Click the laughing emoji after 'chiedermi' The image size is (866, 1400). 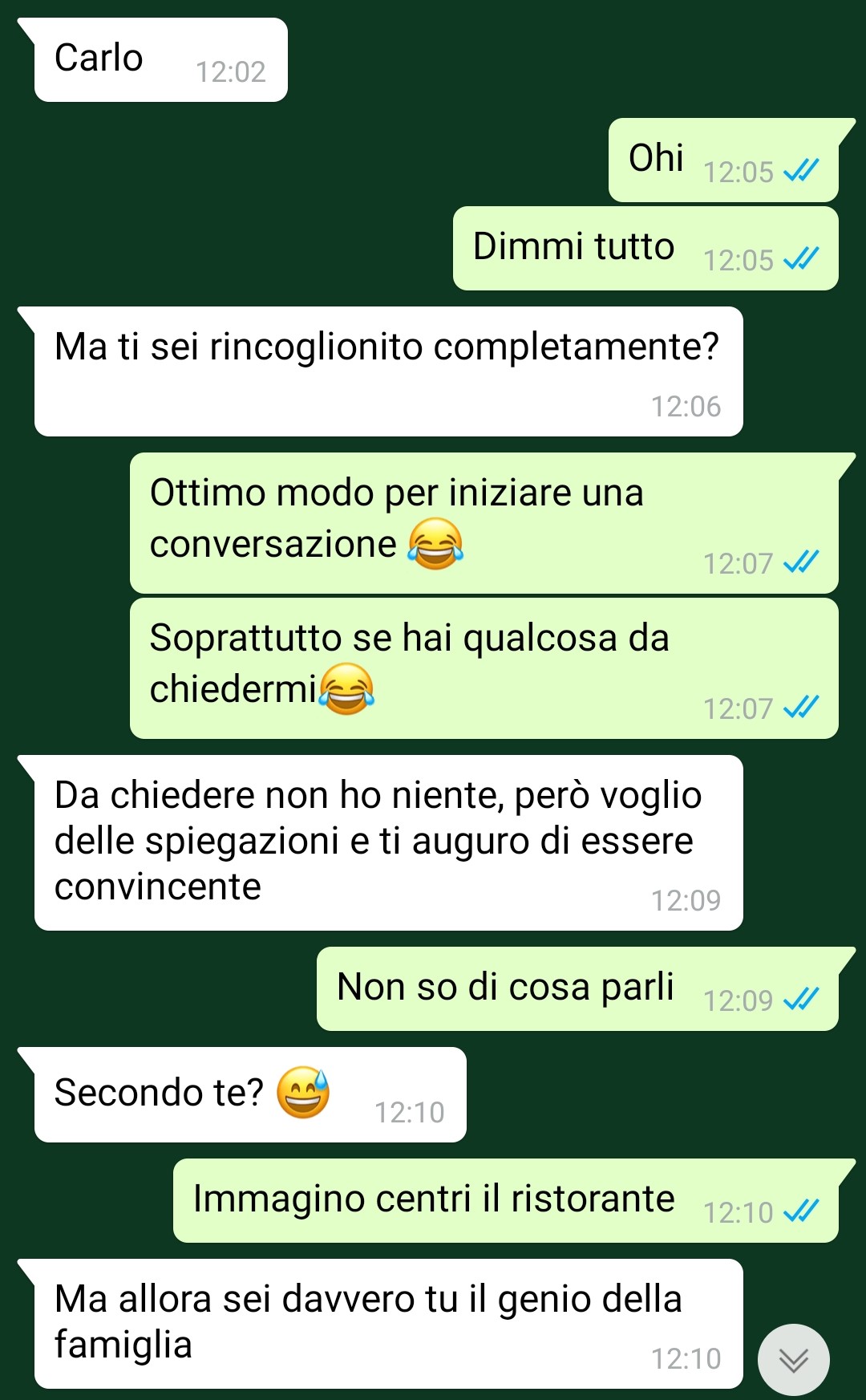click(x=346, y=688)
